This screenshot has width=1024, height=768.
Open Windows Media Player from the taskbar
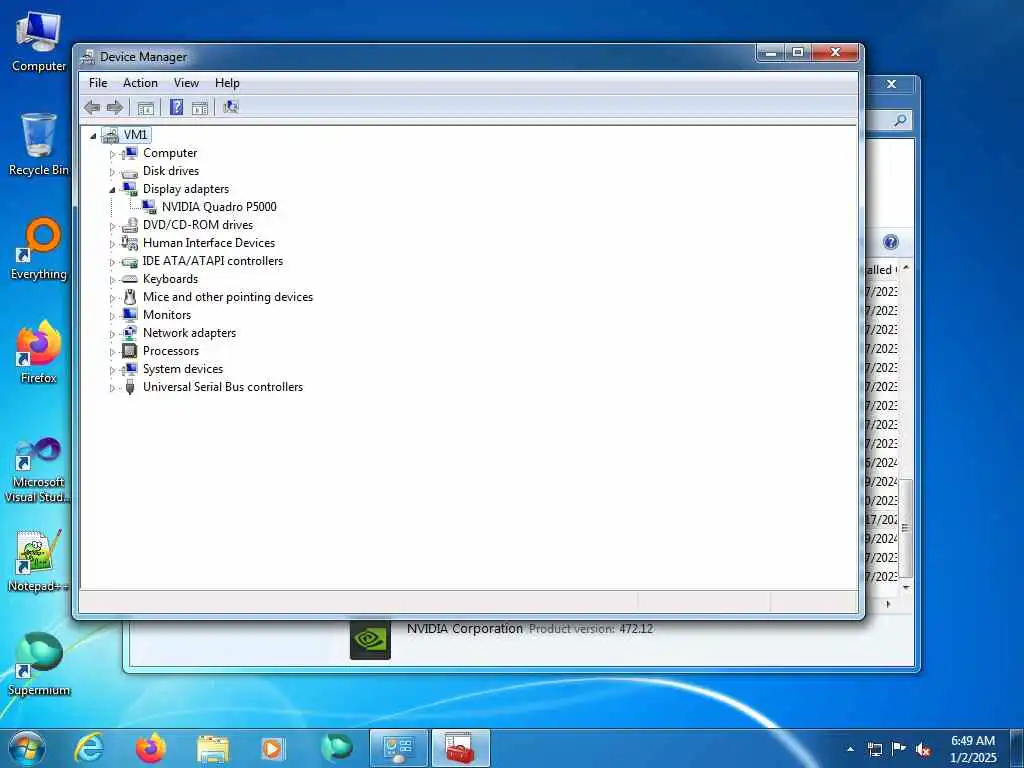[272, 748]
